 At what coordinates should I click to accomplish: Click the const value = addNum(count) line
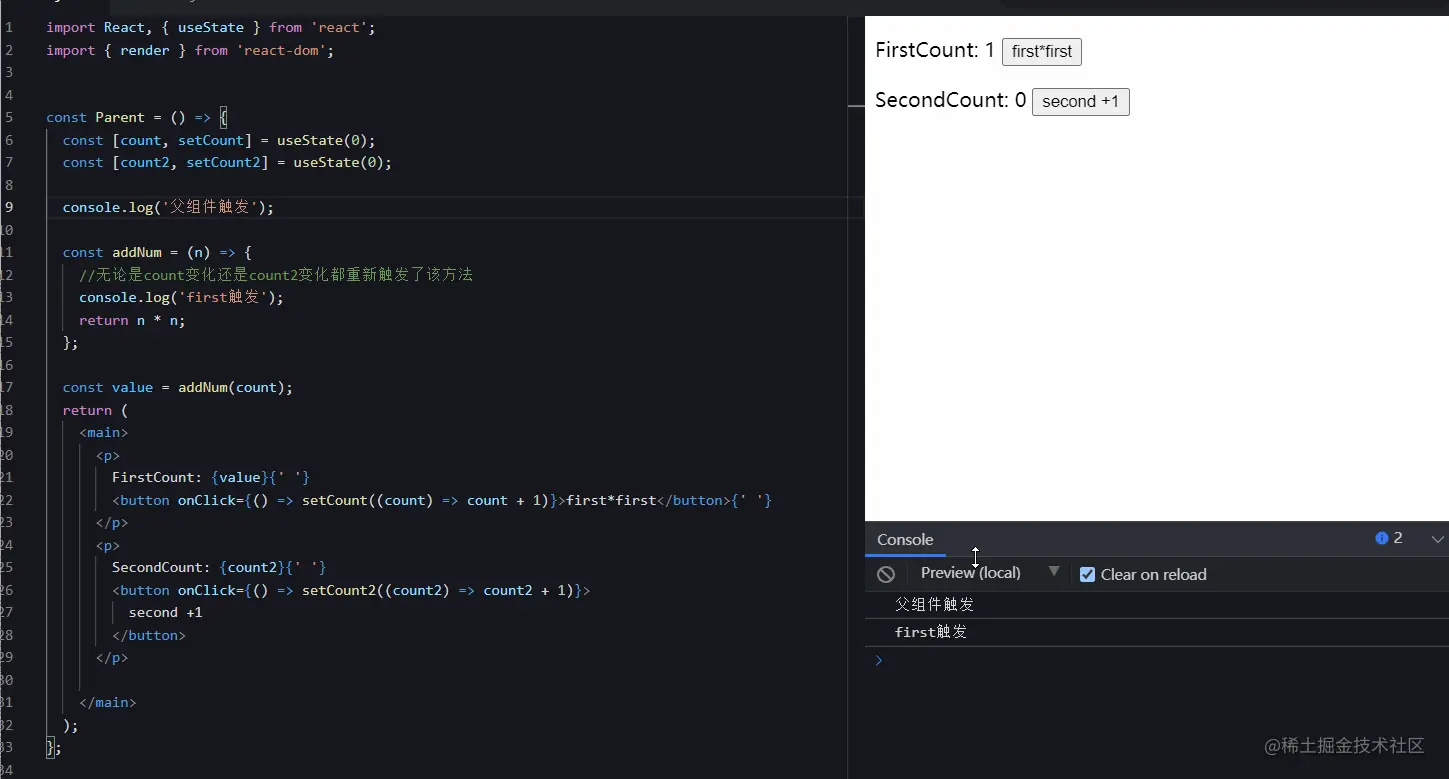[178, 387]
